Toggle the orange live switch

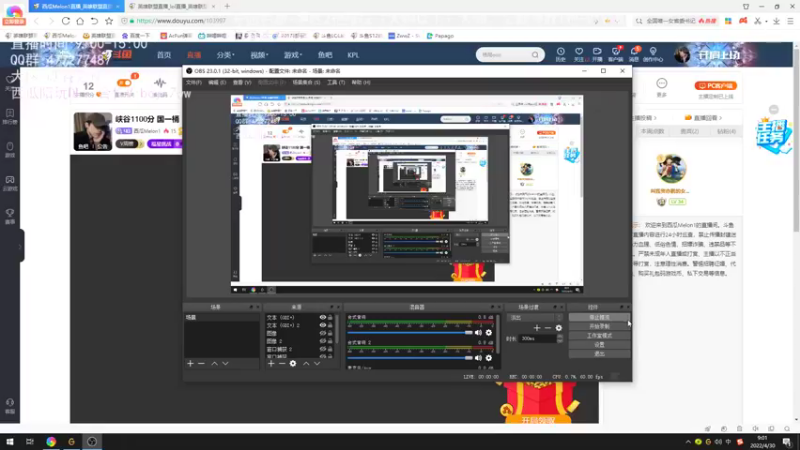click(124, 83)
